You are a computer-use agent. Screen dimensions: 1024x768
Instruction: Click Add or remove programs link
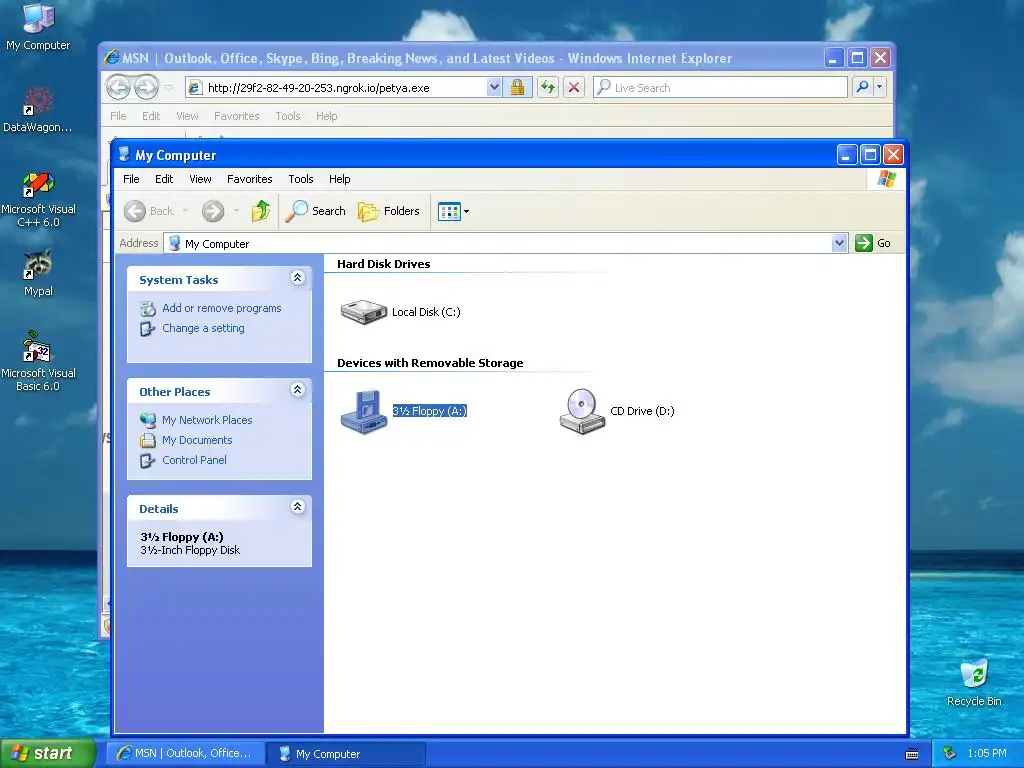221,308
